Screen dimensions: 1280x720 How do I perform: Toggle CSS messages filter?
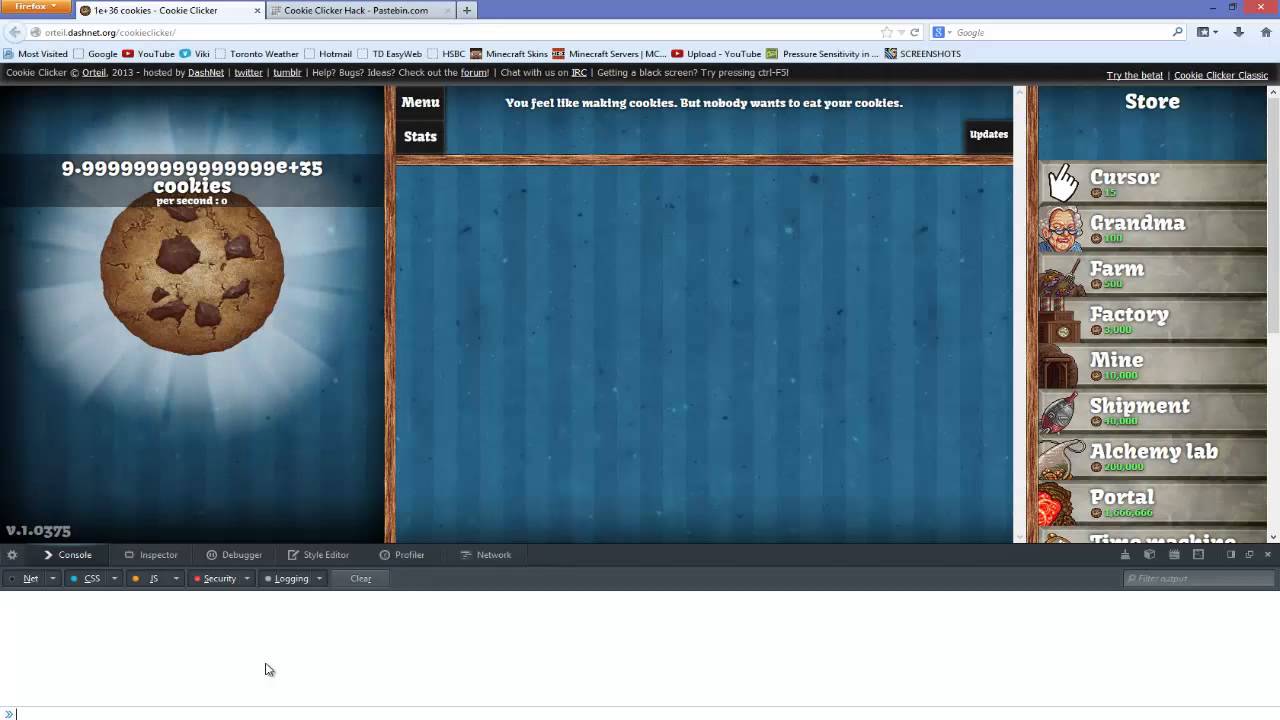[86, 579]
